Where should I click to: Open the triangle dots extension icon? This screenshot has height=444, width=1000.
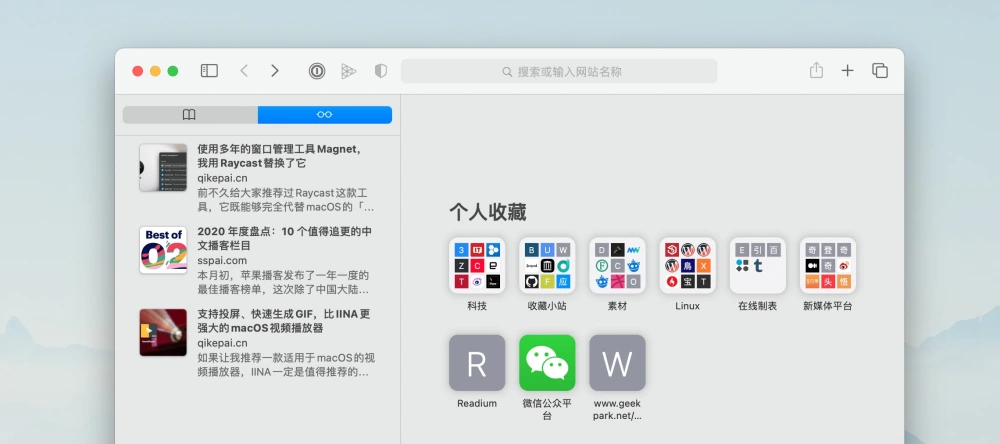(x=348, y=71)
